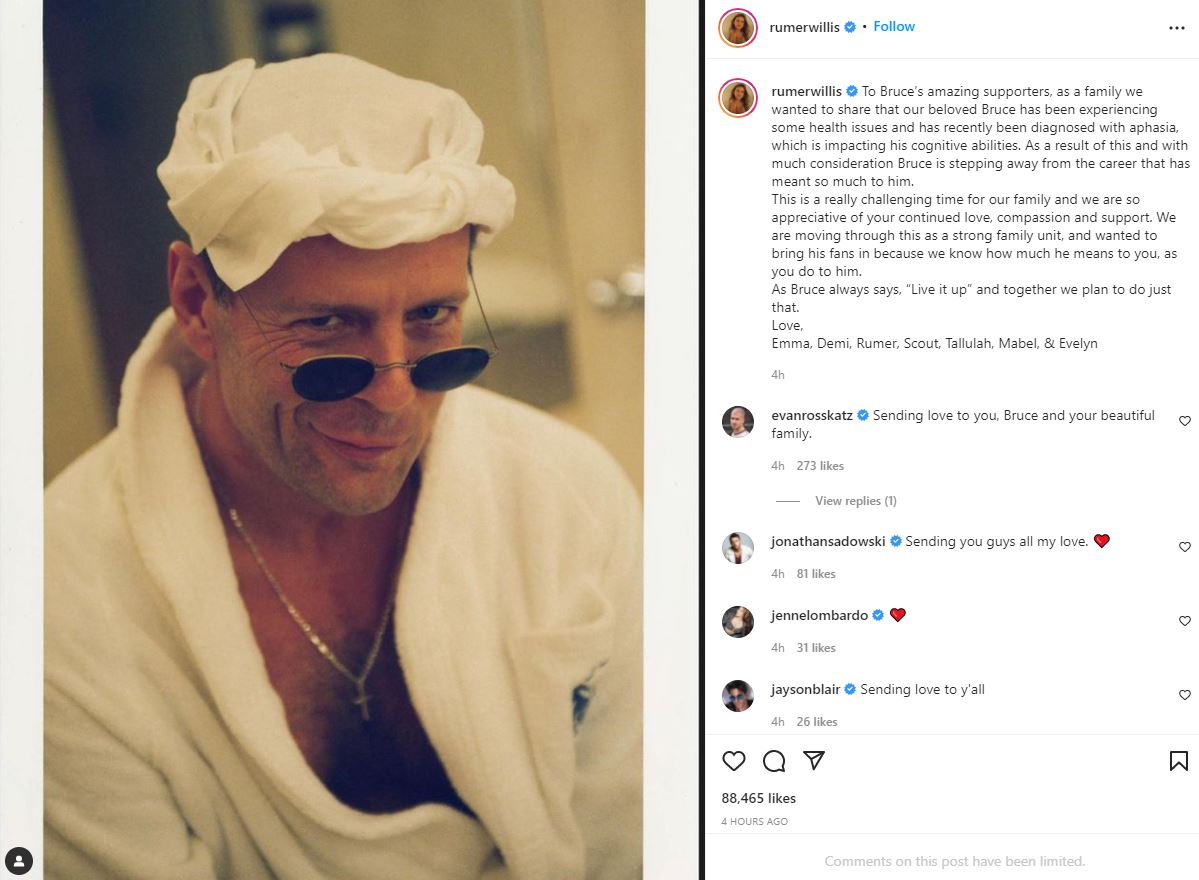
Task: Open the comment bubble icon
Action: click(x=774, y=761)
